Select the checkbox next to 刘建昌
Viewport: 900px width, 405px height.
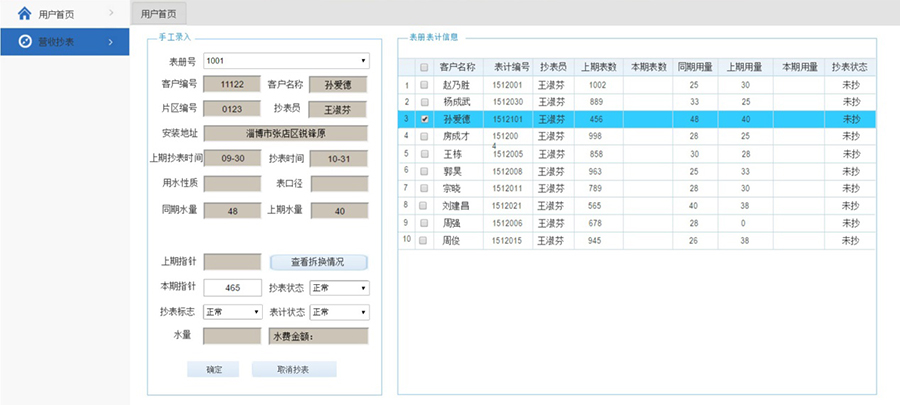[424, 206]
